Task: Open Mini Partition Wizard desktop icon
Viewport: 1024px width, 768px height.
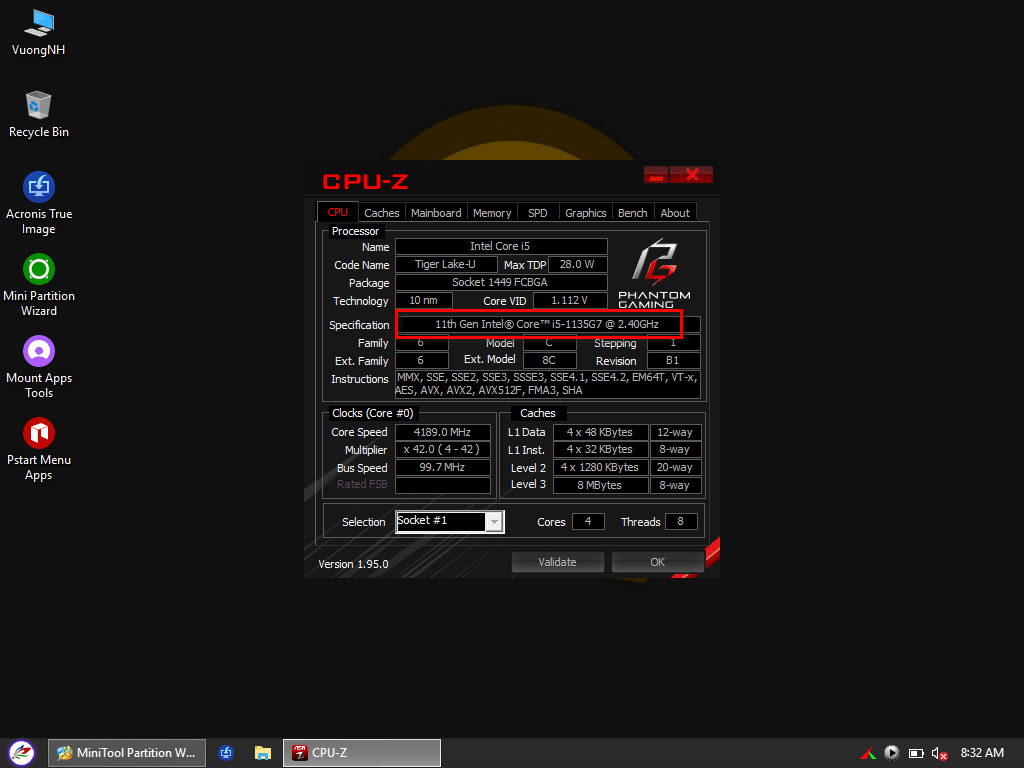Action: tap(39, 270)
